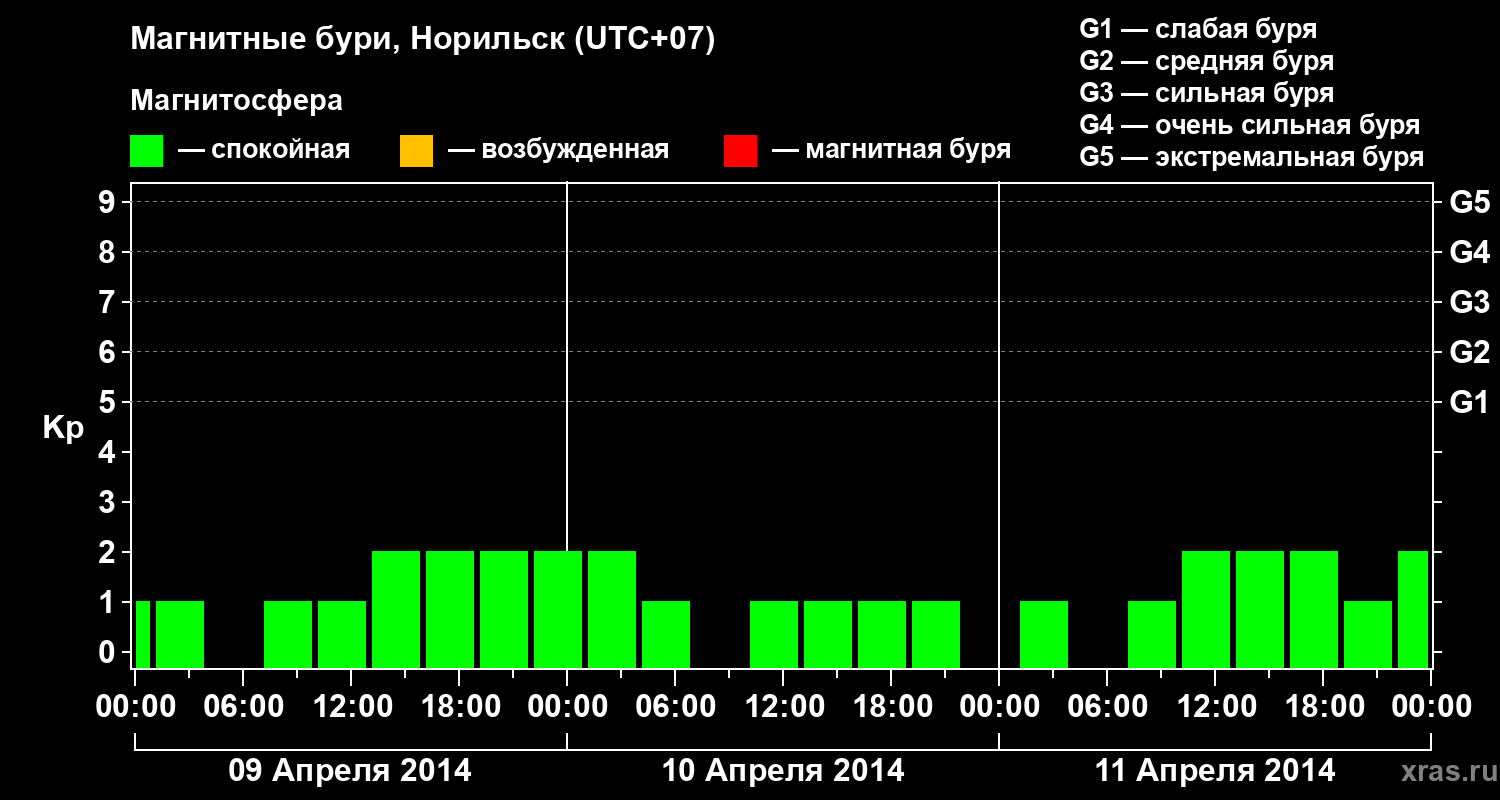1500x800 pixels.
Task: Select the Kp 2 bar at 19:00–22:00 on 09 Апреля
Action: (x=504, y=609)
